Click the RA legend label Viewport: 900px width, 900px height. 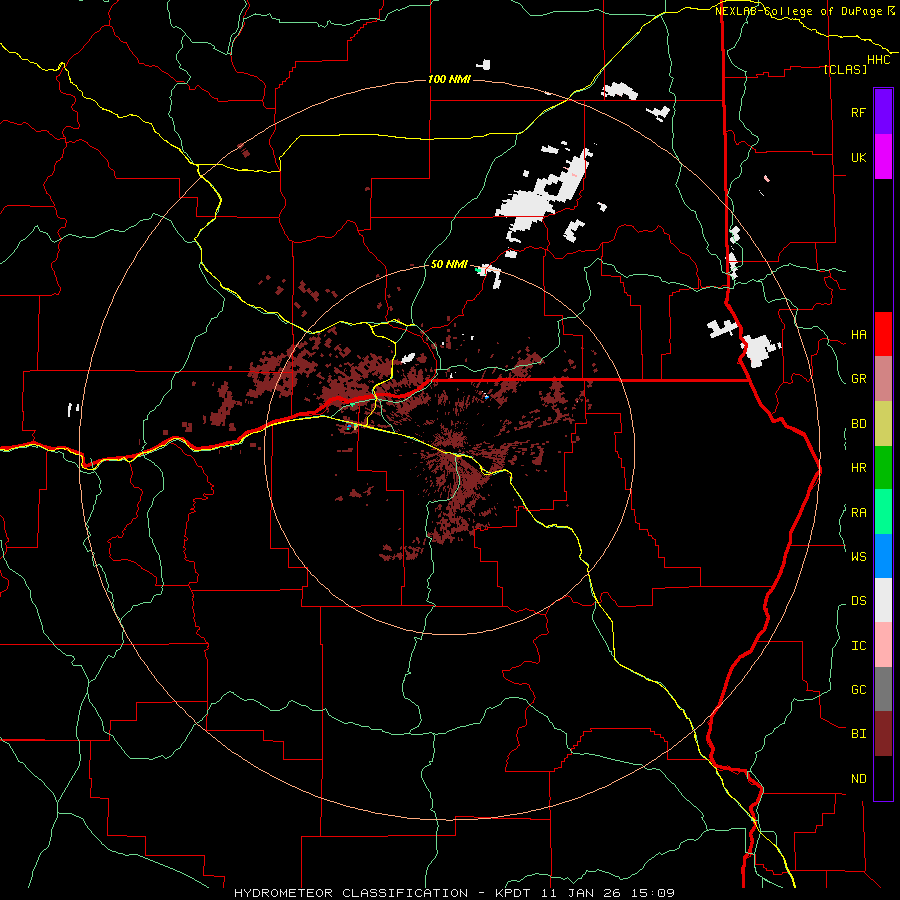pos(858,513)
